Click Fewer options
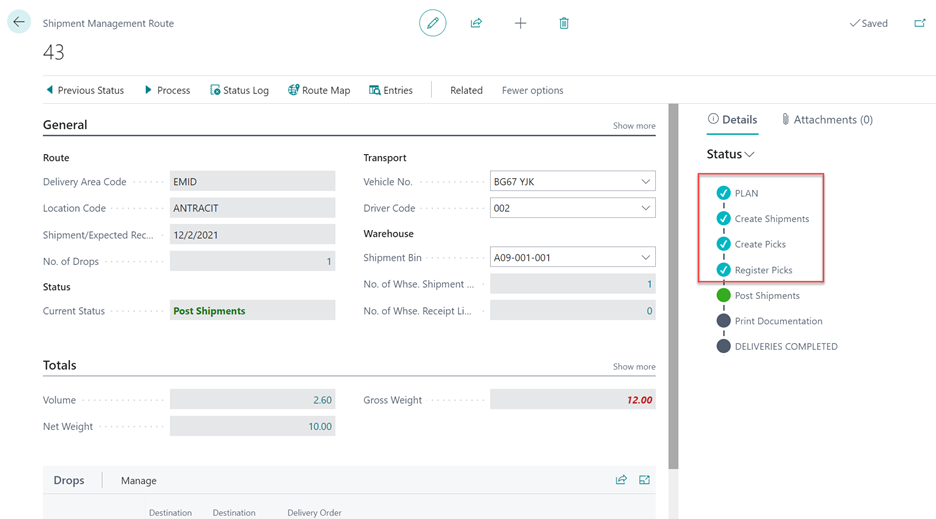 532,90
